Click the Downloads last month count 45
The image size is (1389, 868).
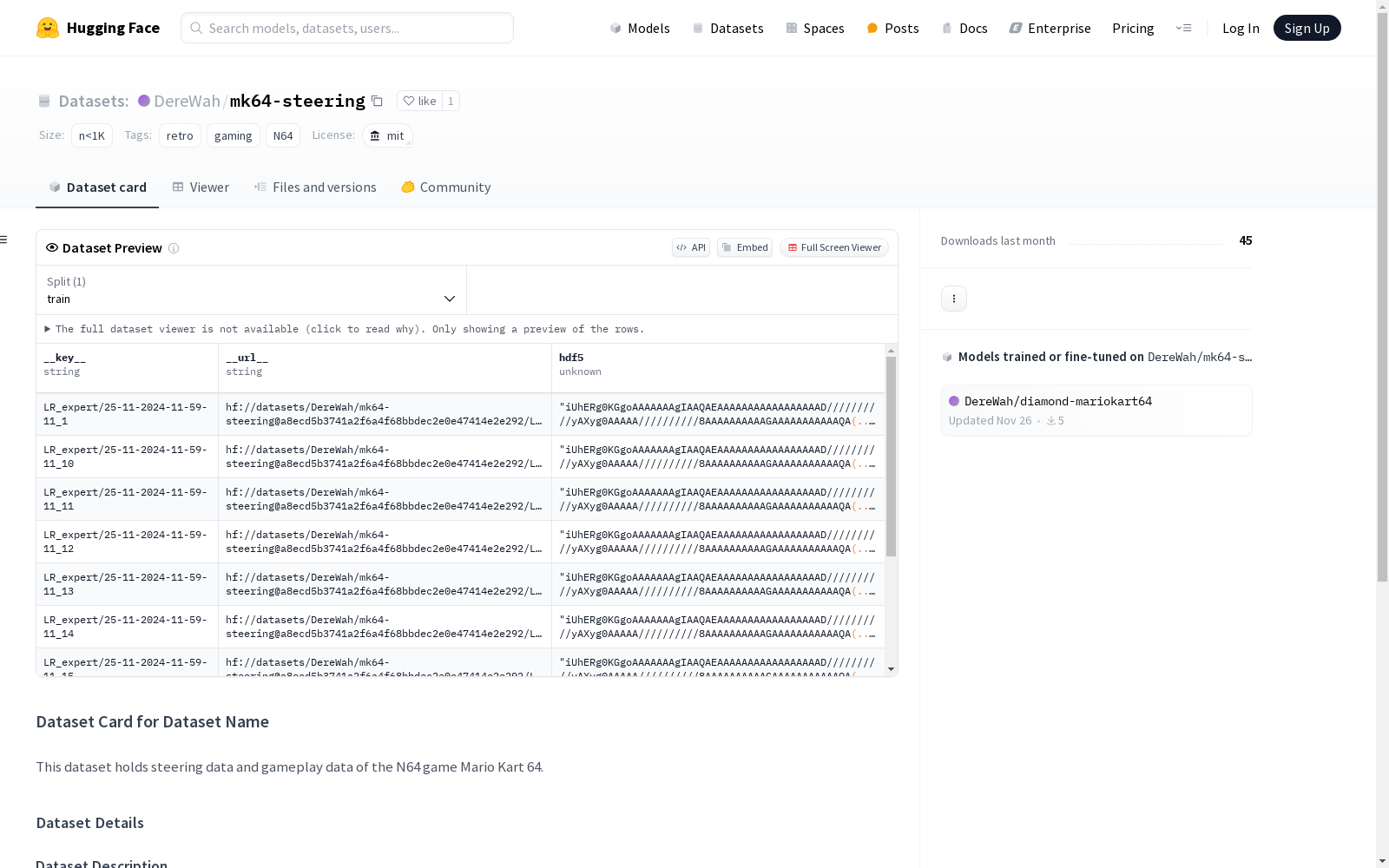(x=1246, y=240)
